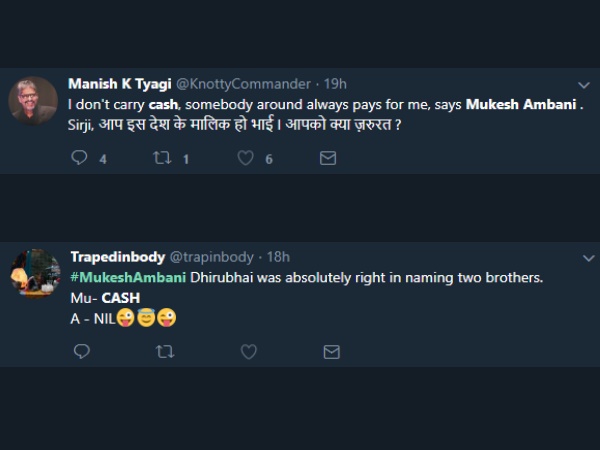Like the Trapedinbody tweet

[248, 351]
